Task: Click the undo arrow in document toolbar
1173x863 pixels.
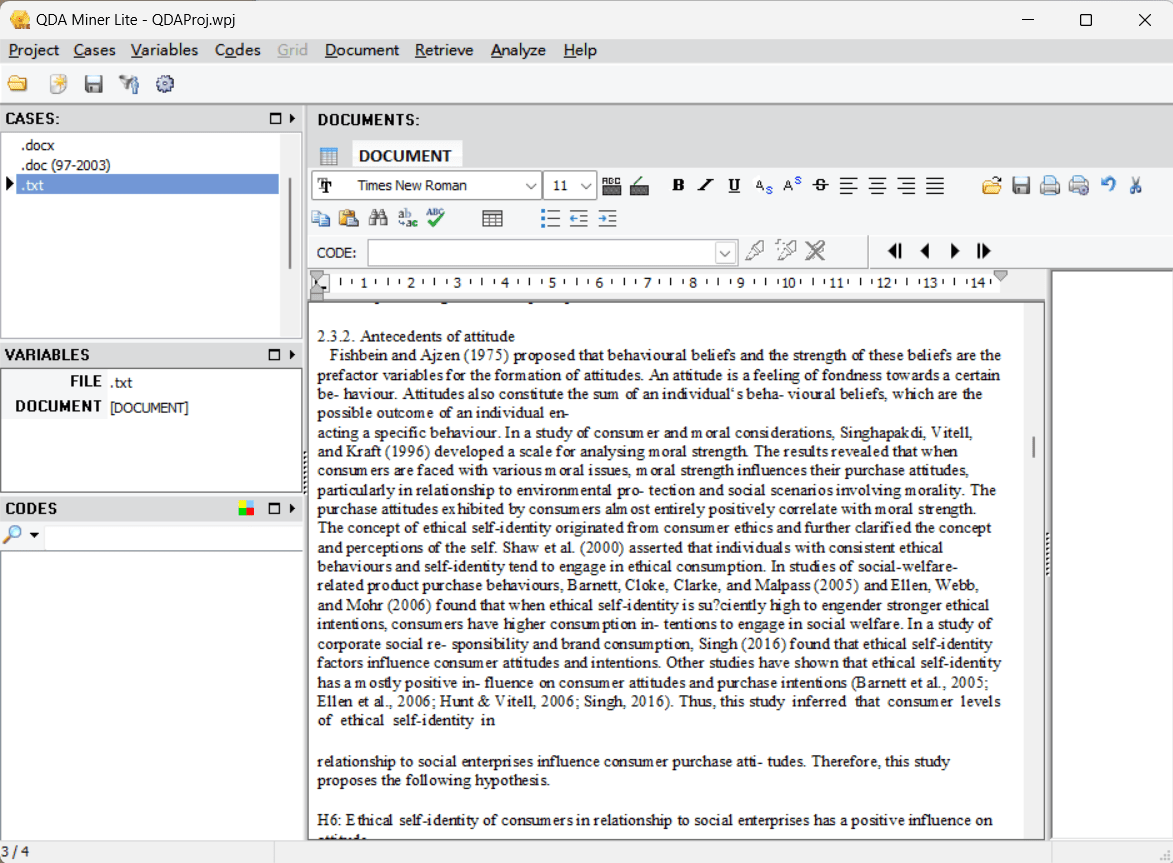Action: click(1108, 185)
